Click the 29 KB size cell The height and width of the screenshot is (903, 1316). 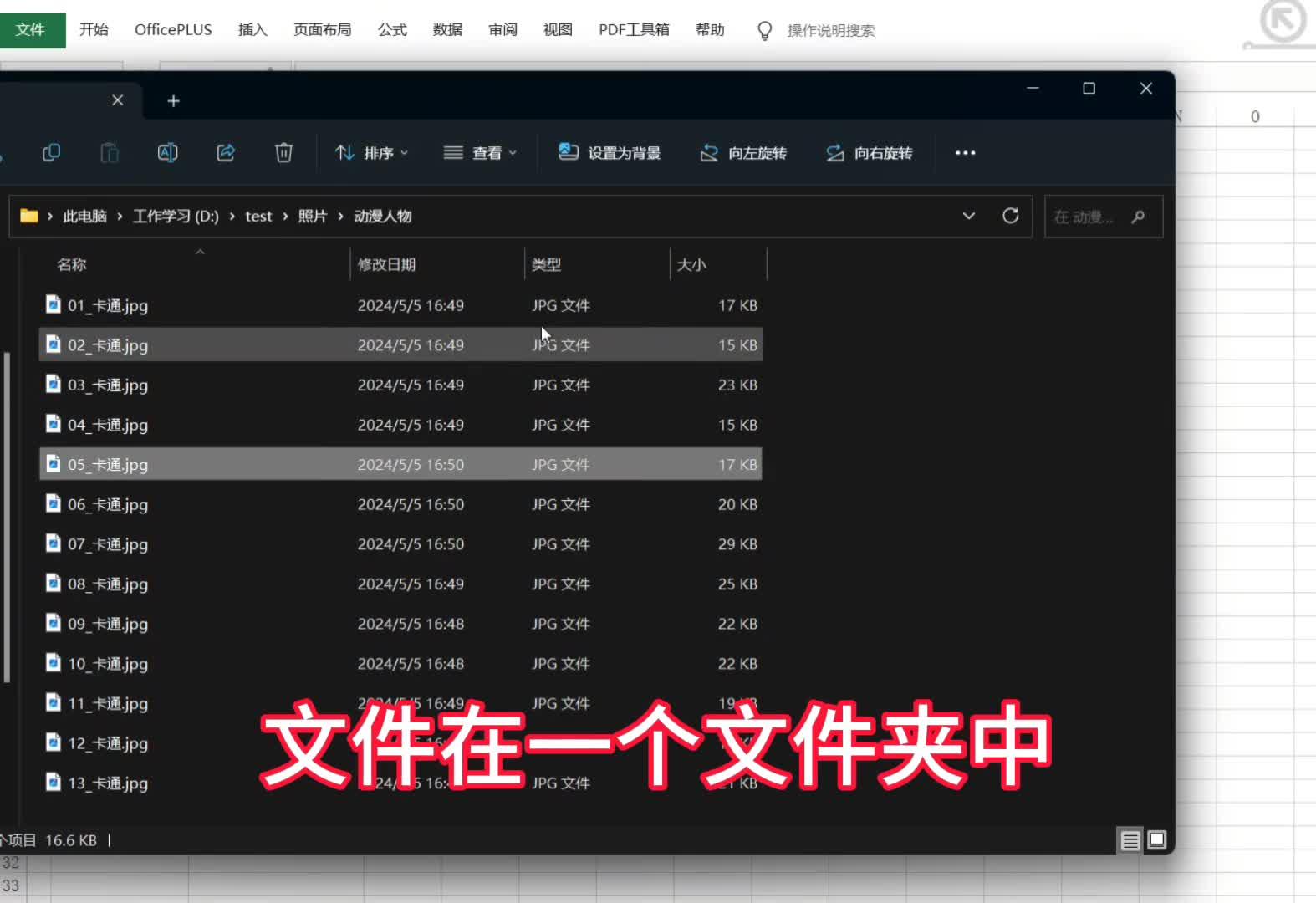point(737,544)
